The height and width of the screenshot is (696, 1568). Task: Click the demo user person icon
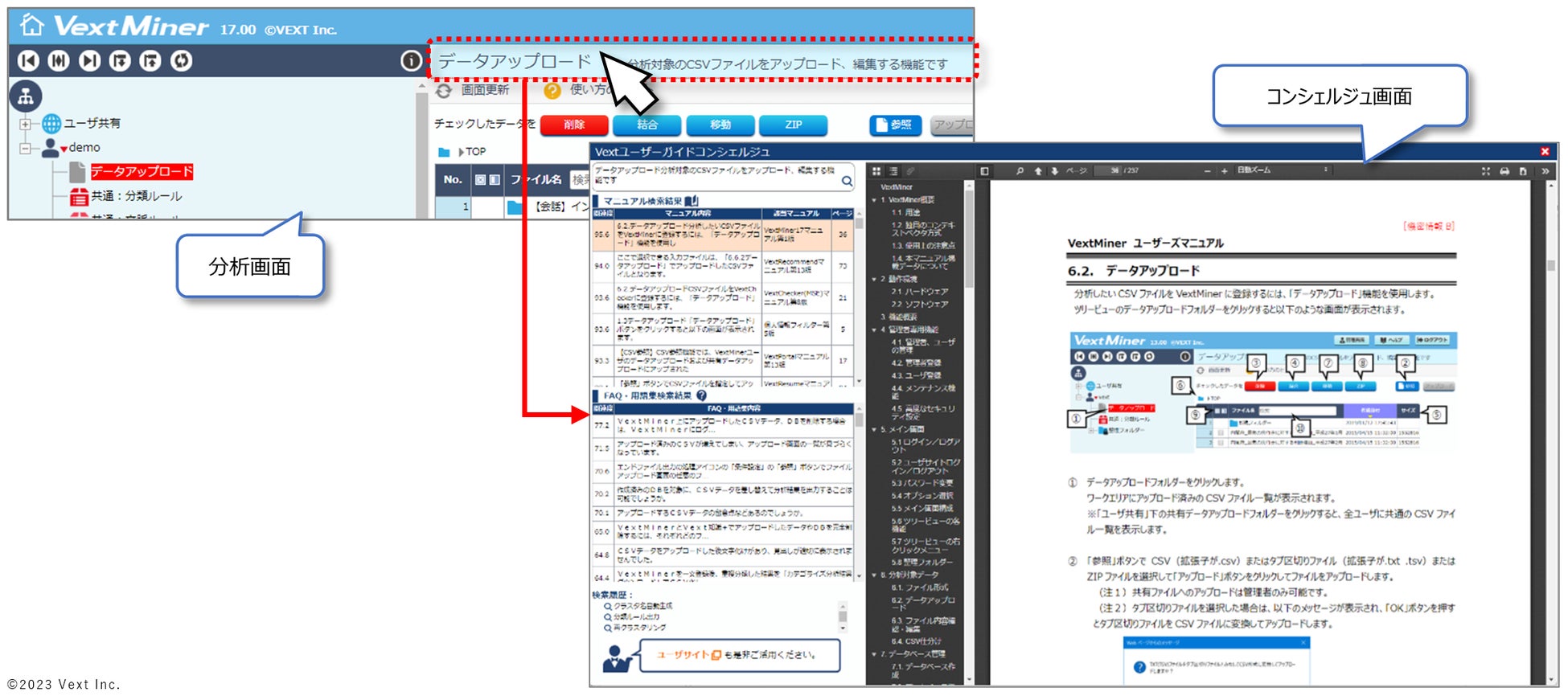(50, 148)
